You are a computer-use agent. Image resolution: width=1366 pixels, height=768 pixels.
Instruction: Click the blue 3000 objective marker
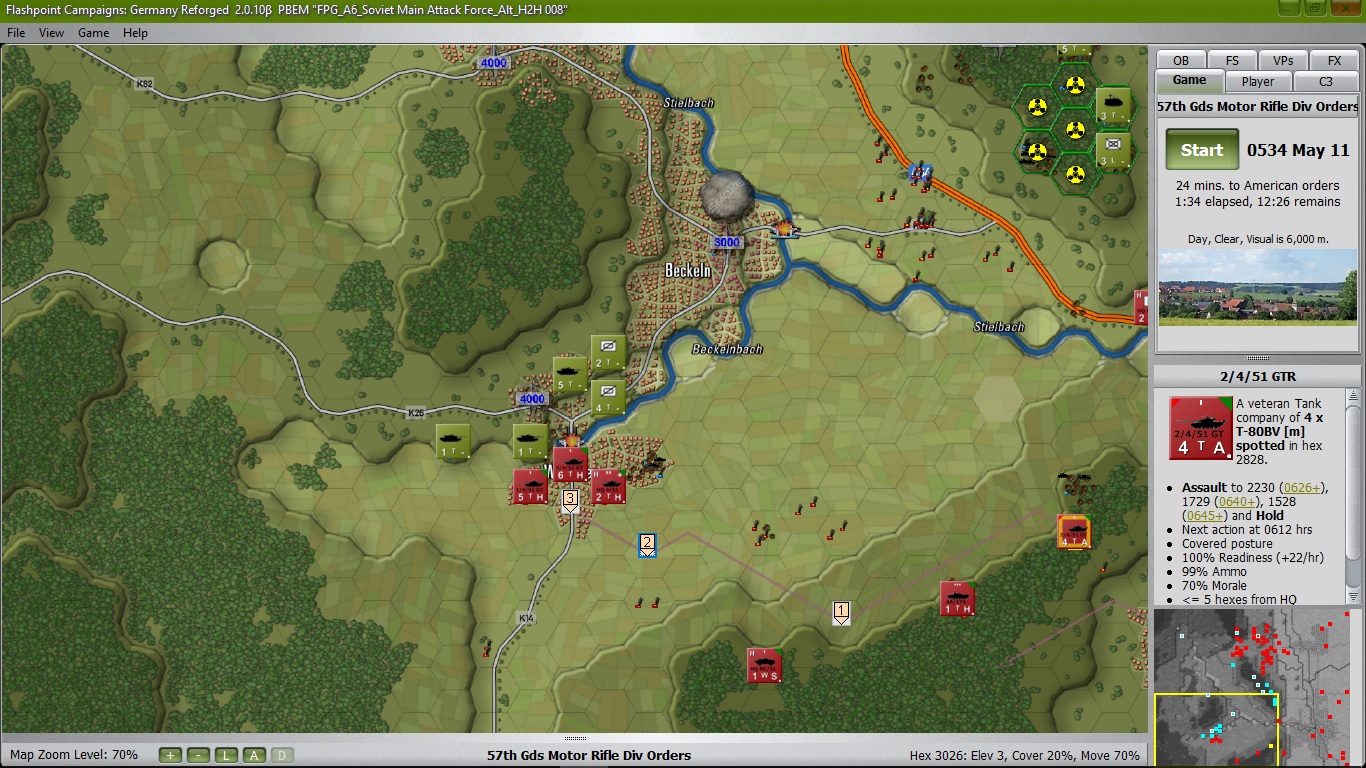[x=727, y=243]
